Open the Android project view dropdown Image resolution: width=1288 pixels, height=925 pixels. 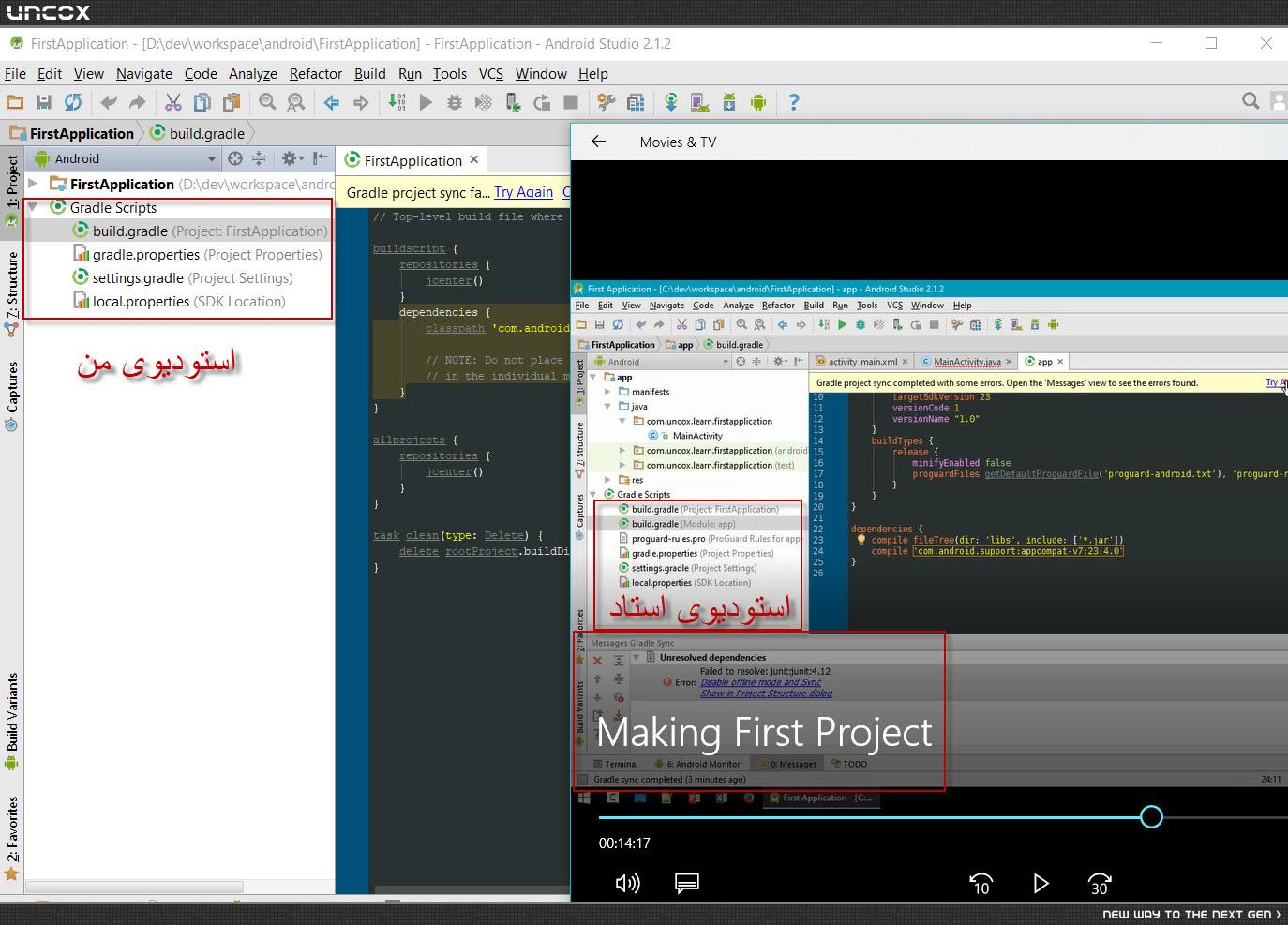(x=126, y=158)
